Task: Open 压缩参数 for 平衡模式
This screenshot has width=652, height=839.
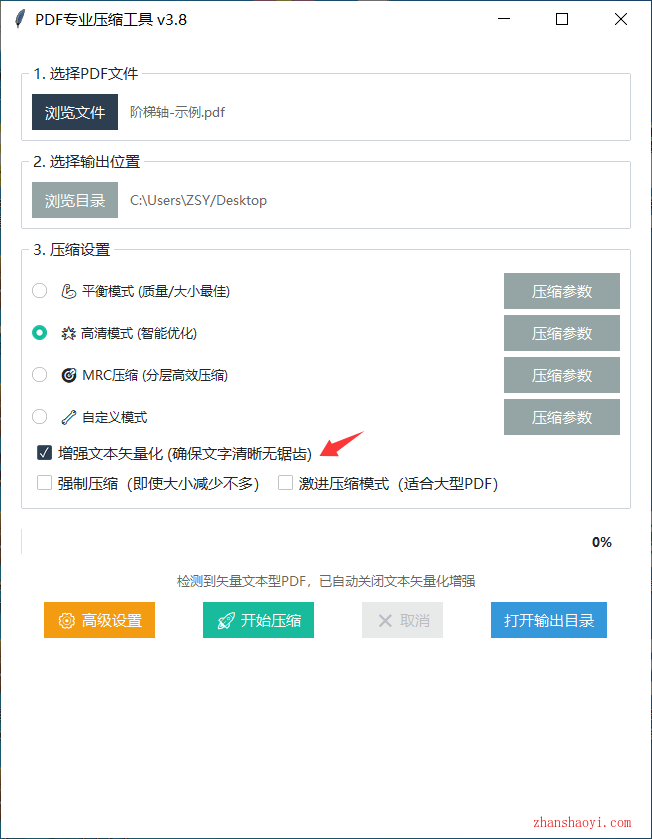Action: pyautogui.click(x=562, y=291)
